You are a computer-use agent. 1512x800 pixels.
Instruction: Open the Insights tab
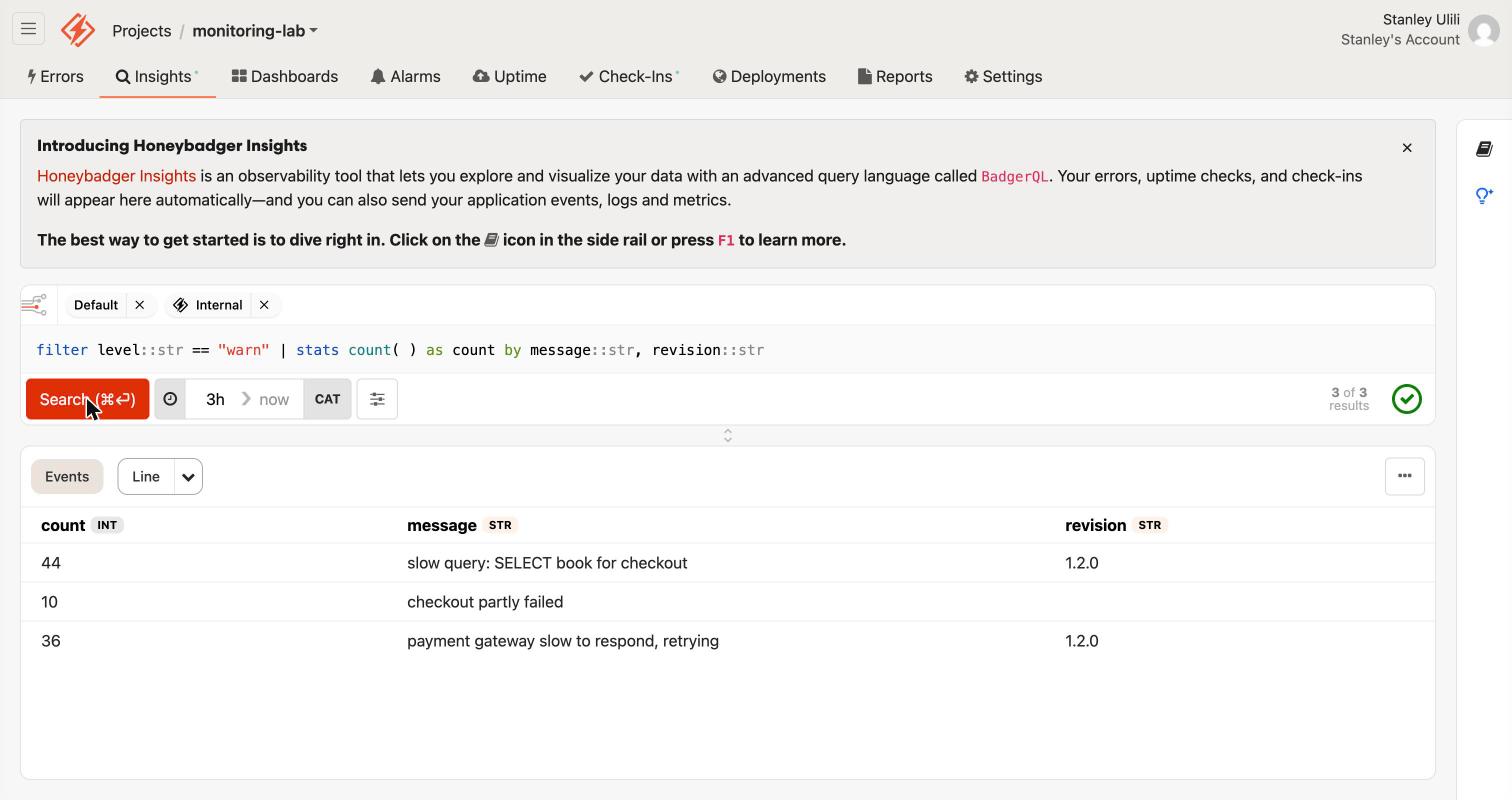tap(157, 77)
